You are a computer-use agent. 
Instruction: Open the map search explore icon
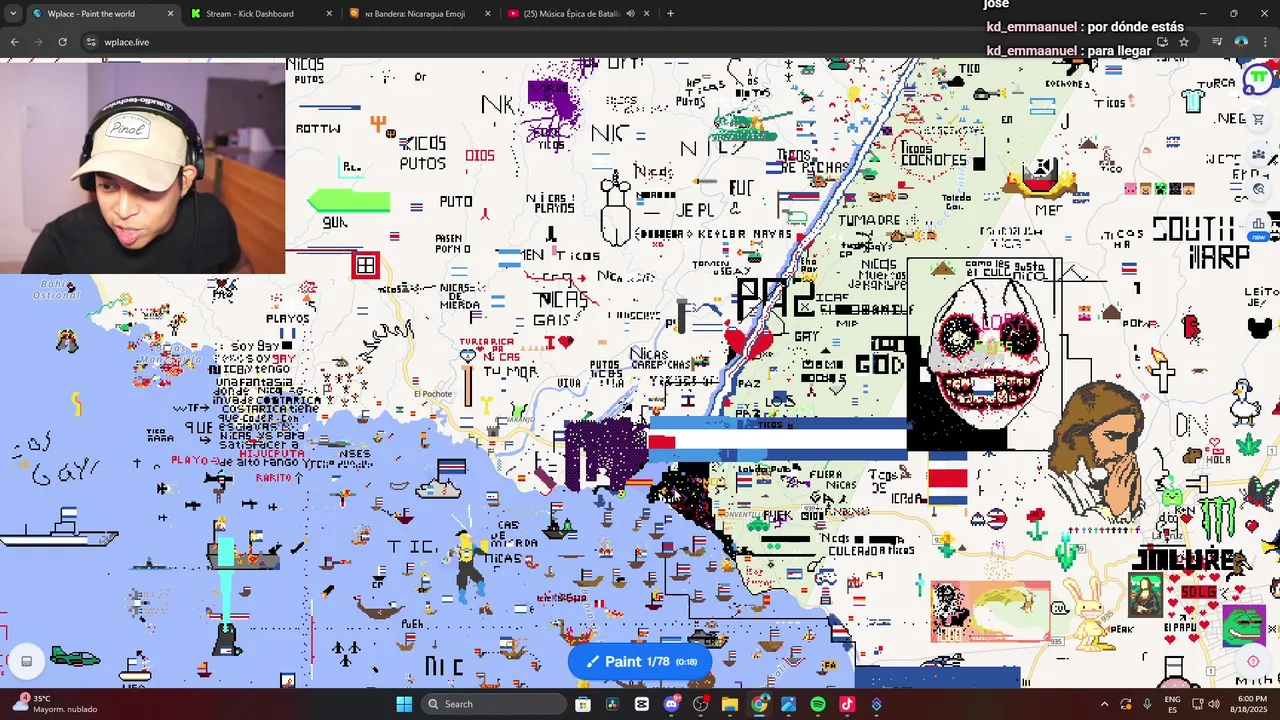[1258, 188]
